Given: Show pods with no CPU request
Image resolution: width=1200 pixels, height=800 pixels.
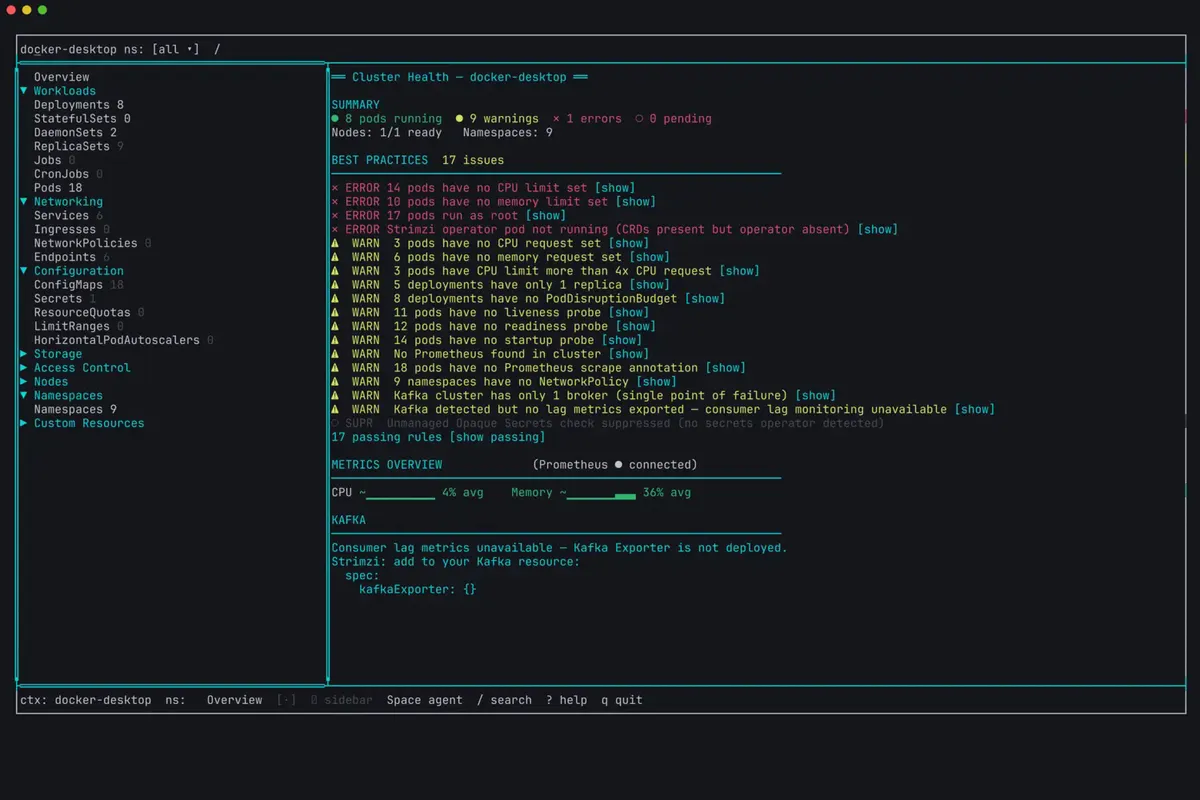Looking at the screenshot, I should [x=629, y=243].
